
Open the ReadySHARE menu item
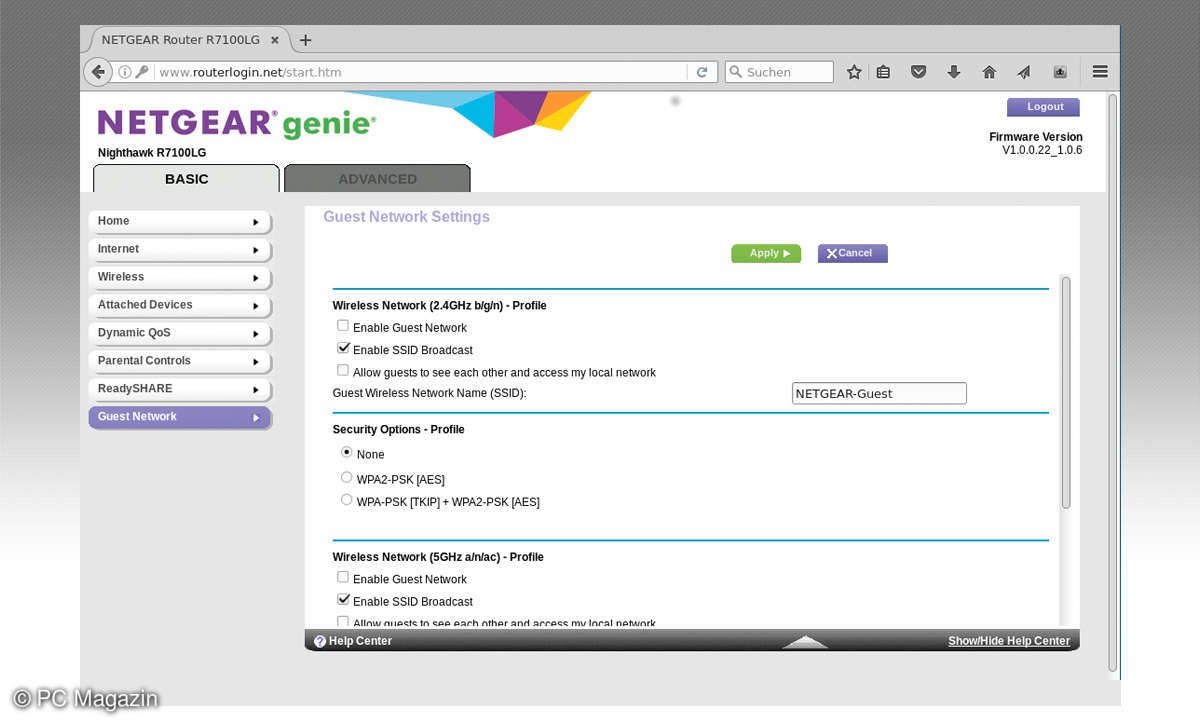pyautogui.click(x=180, y=389)
